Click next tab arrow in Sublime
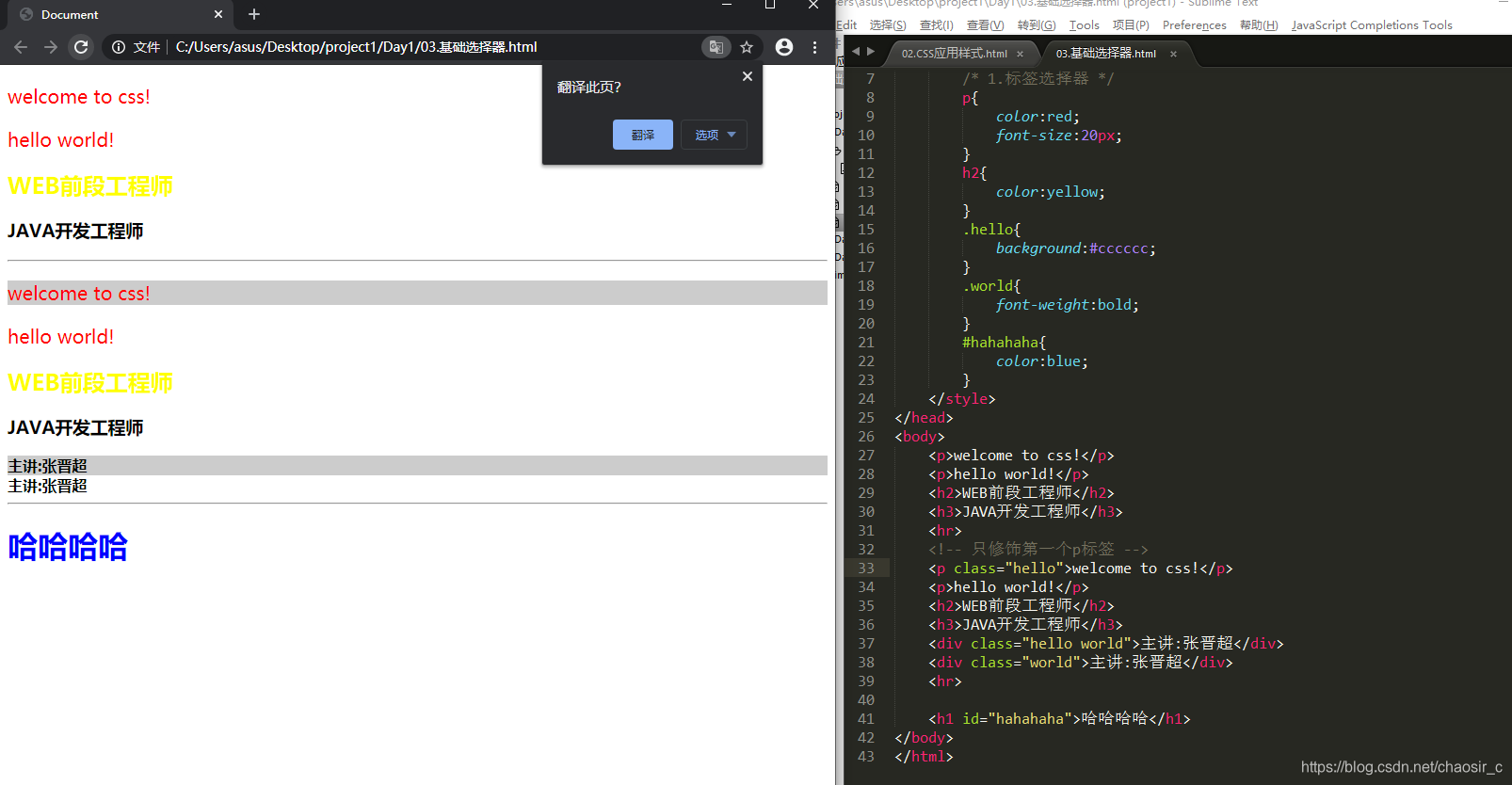 pyautogui.click(x=871, y=52)
